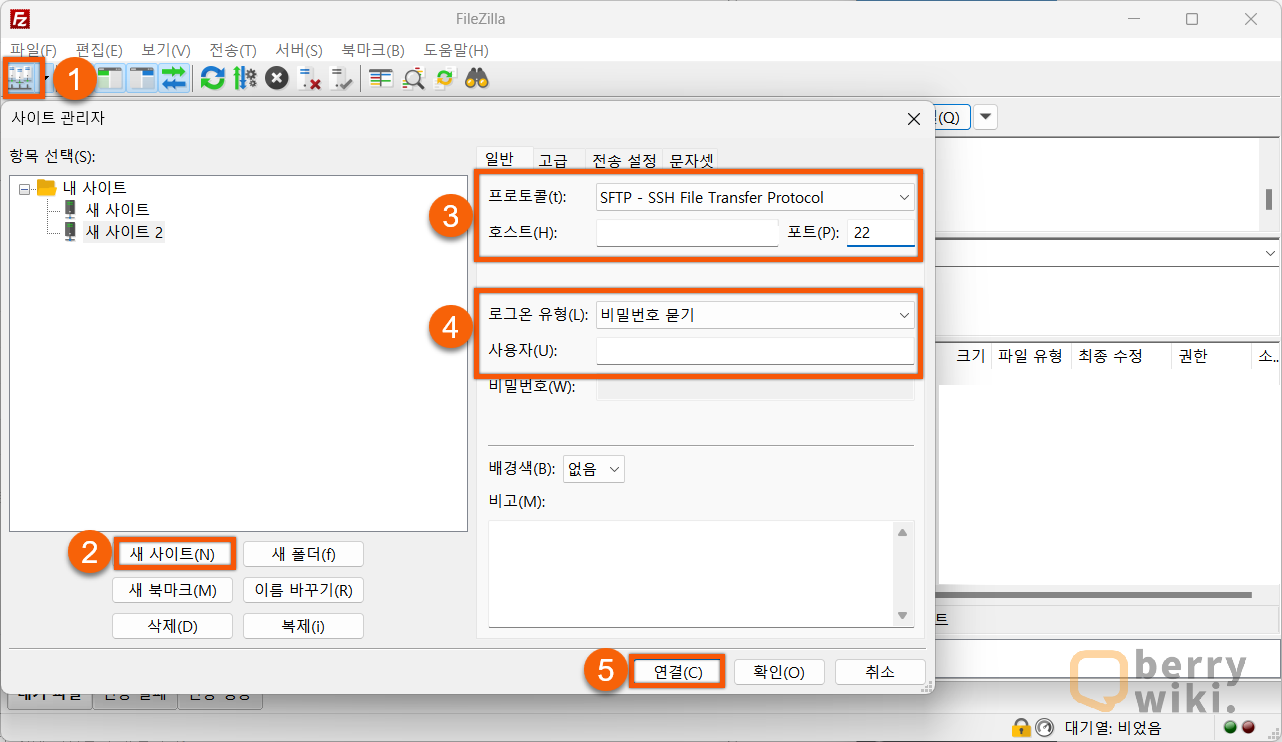Open the Site Manager toolbar icon
The image size is (1282, 742).
(x=21, y=78)
